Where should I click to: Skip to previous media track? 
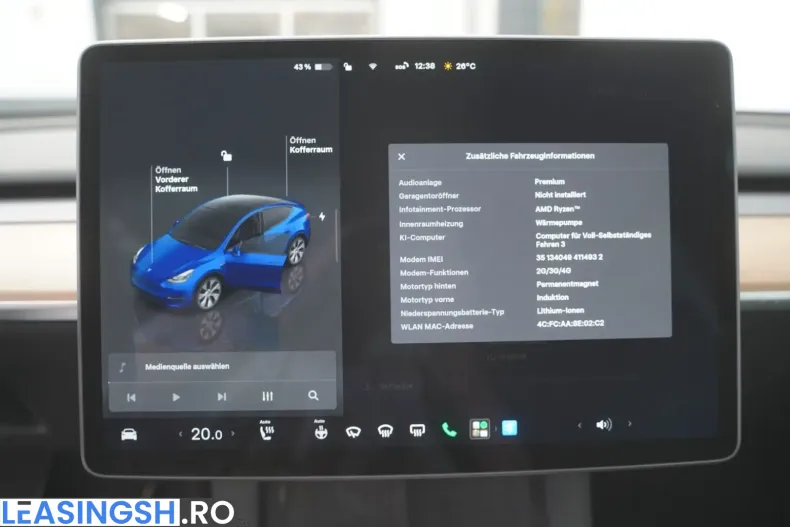131,398
